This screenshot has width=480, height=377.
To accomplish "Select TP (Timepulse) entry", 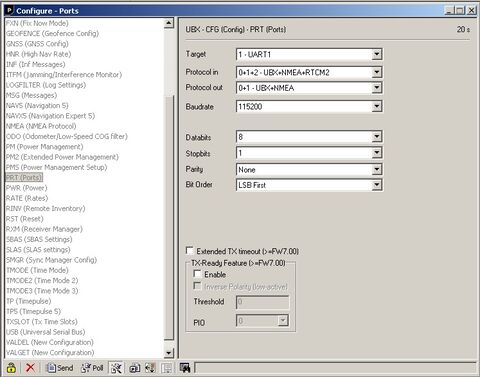I will [x=29, y=302].
